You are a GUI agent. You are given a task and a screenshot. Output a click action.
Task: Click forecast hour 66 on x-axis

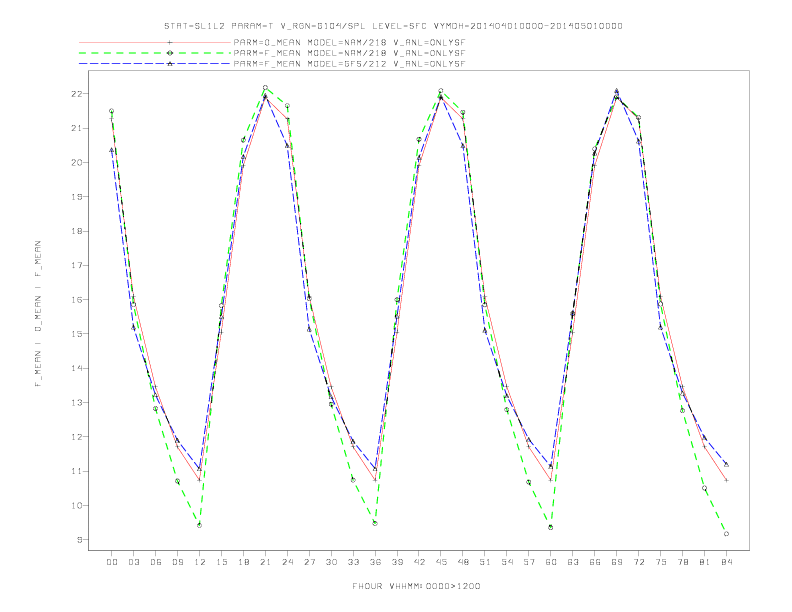pyautogui.click(x=595, y=562)
